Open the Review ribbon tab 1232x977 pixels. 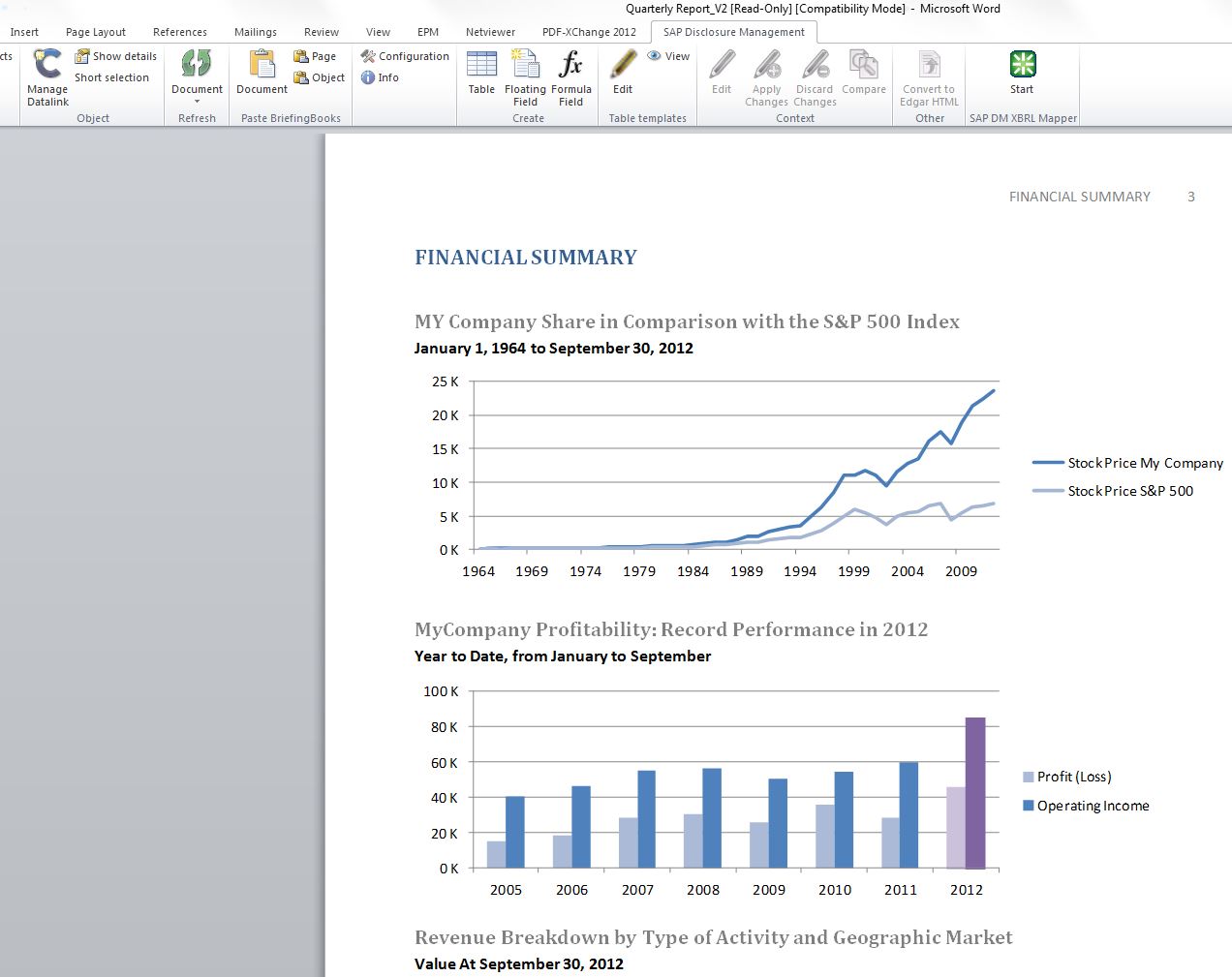[x=322, y=32]
